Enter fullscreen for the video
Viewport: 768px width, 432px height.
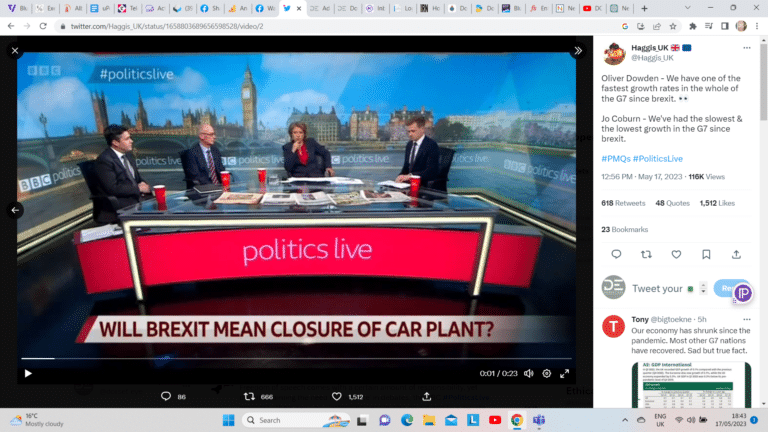[565, 373]
